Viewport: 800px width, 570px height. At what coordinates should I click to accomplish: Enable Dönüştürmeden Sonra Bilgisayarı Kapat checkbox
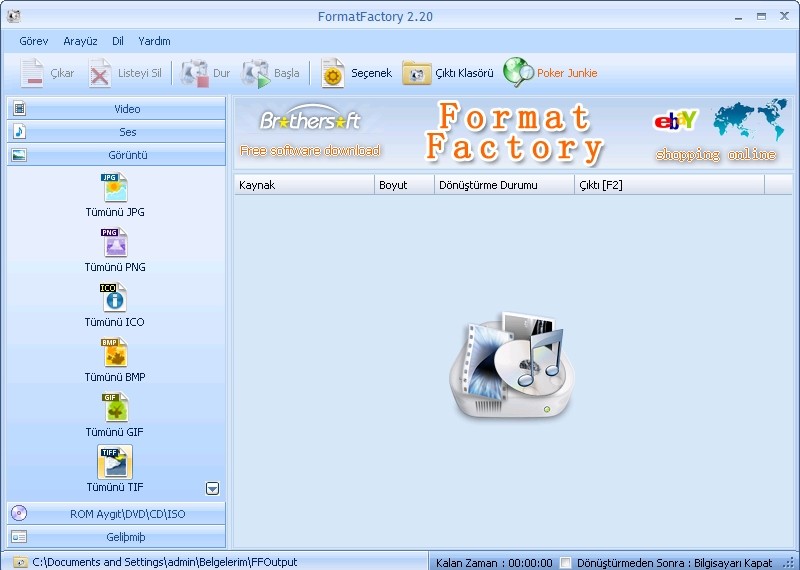[x=565, y=562]
